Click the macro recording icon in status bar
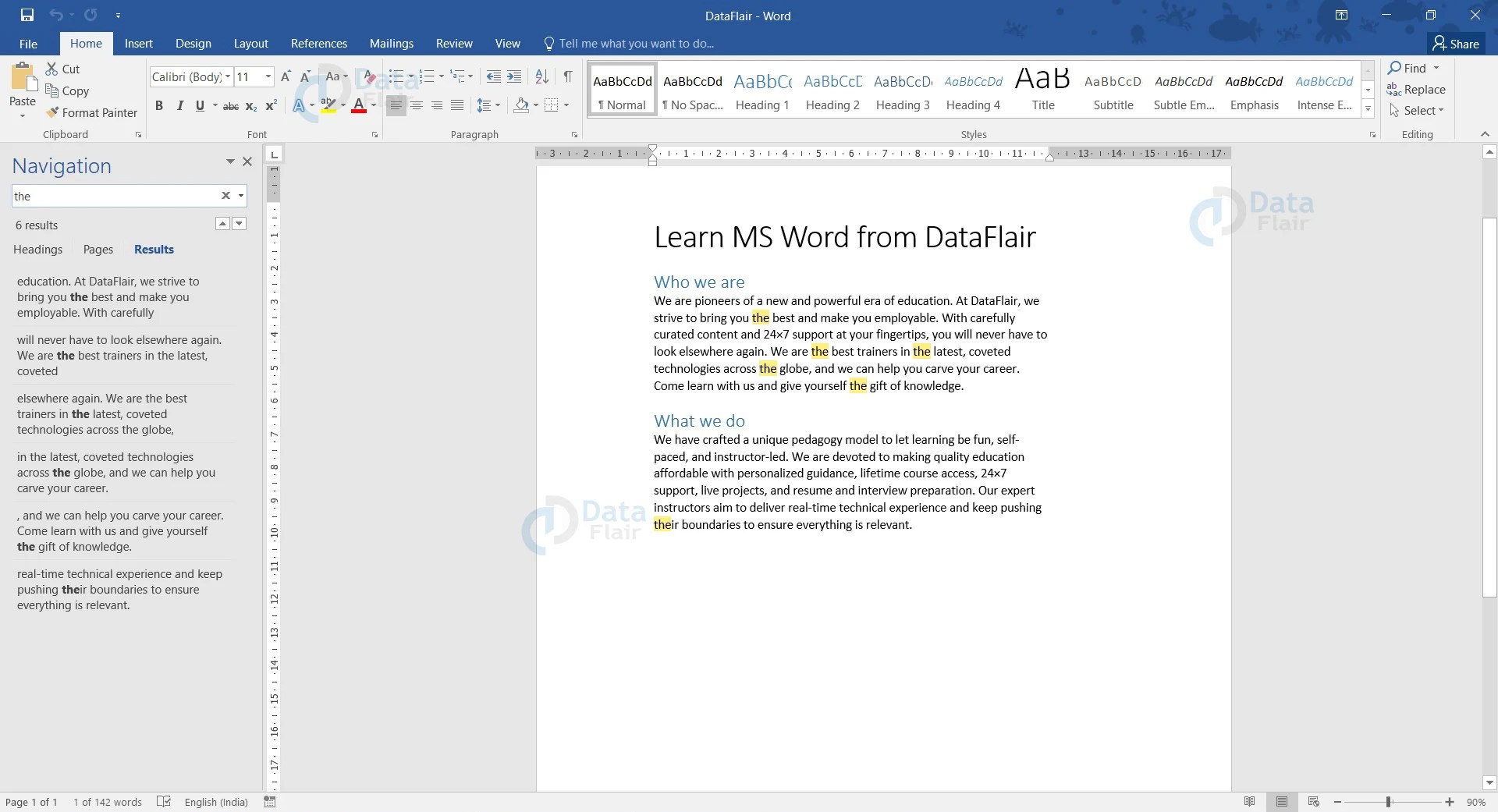 coord(270,802)
